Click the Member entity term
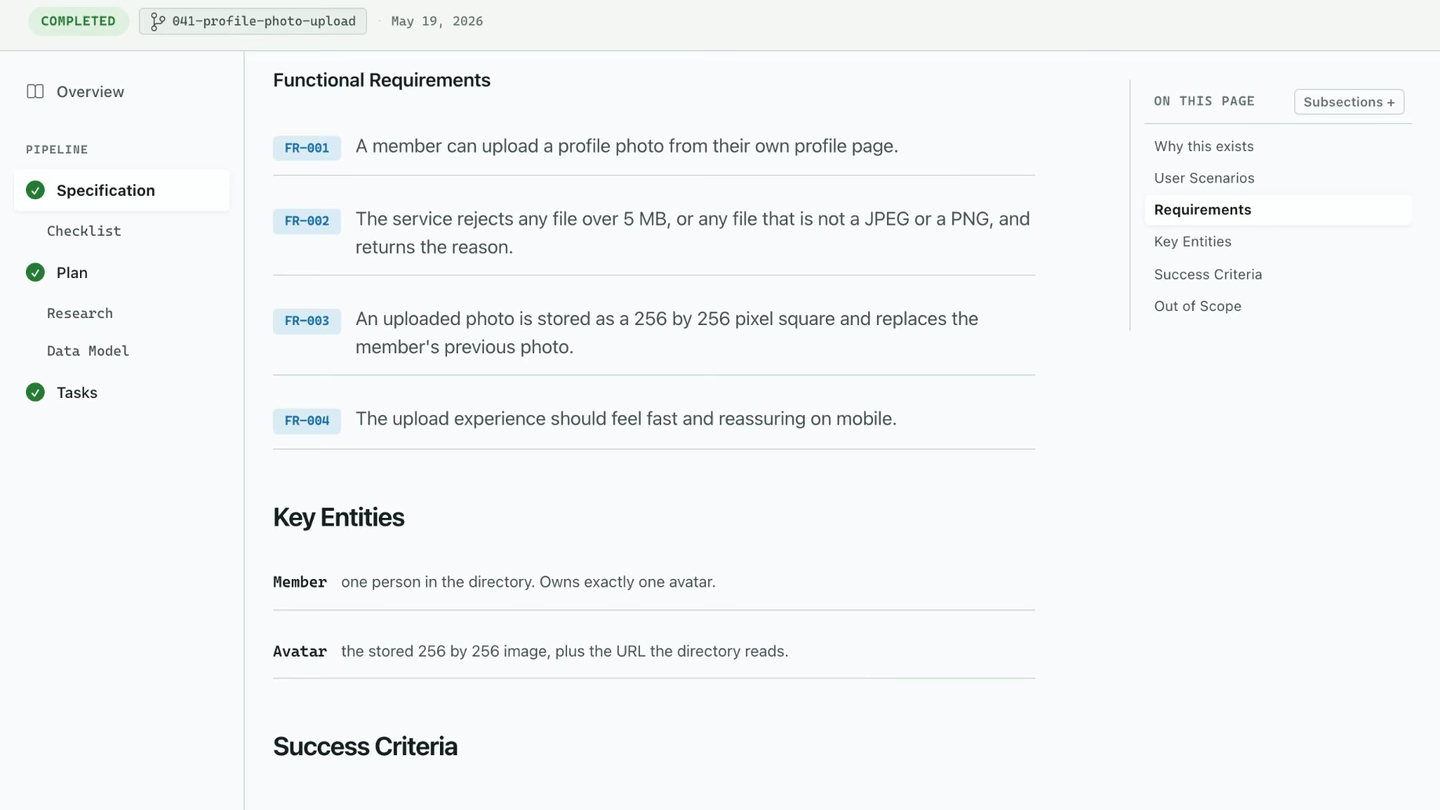Viewport: 1440px width, 810px height. click(x=300, y=582)
